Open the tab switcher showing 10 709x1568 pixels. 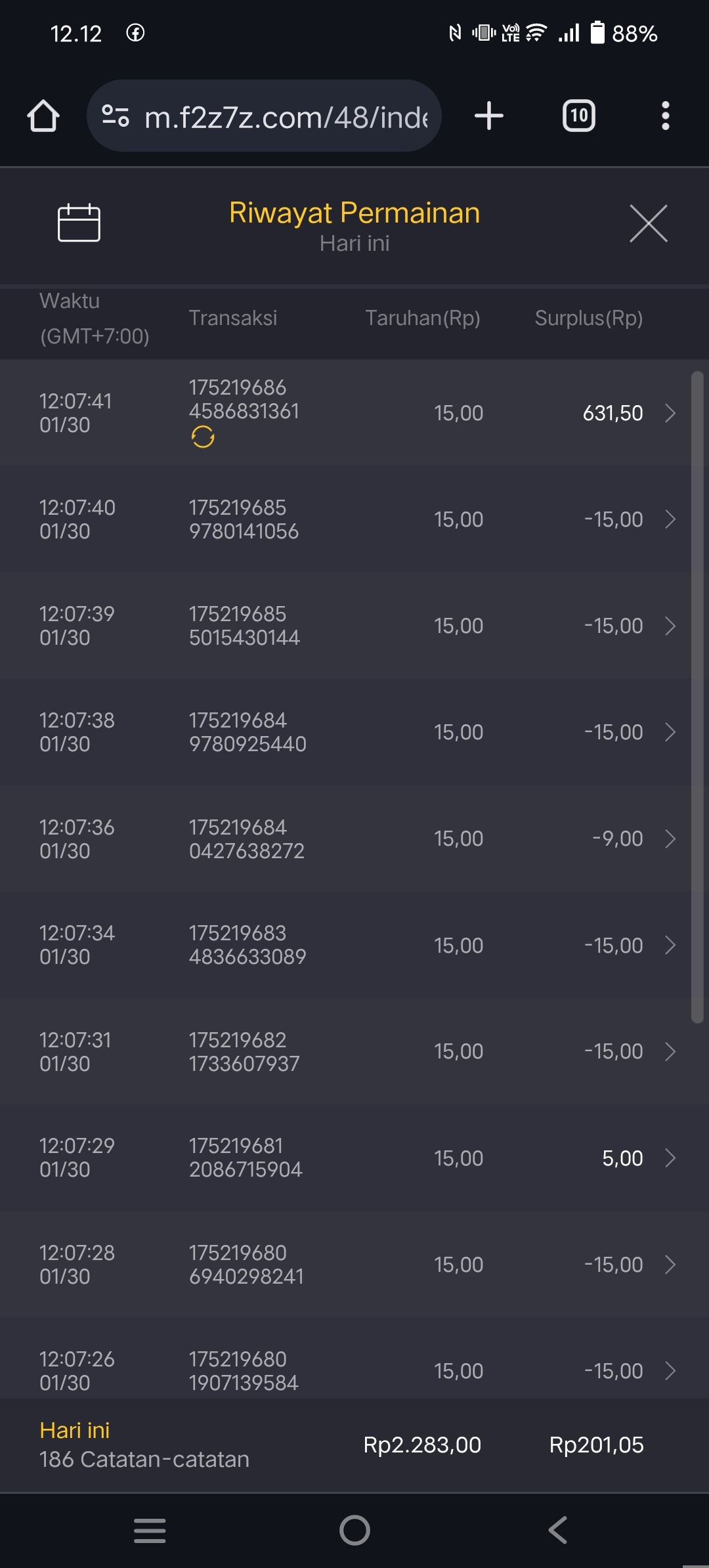pyautogui.click(x=578, y=116)
